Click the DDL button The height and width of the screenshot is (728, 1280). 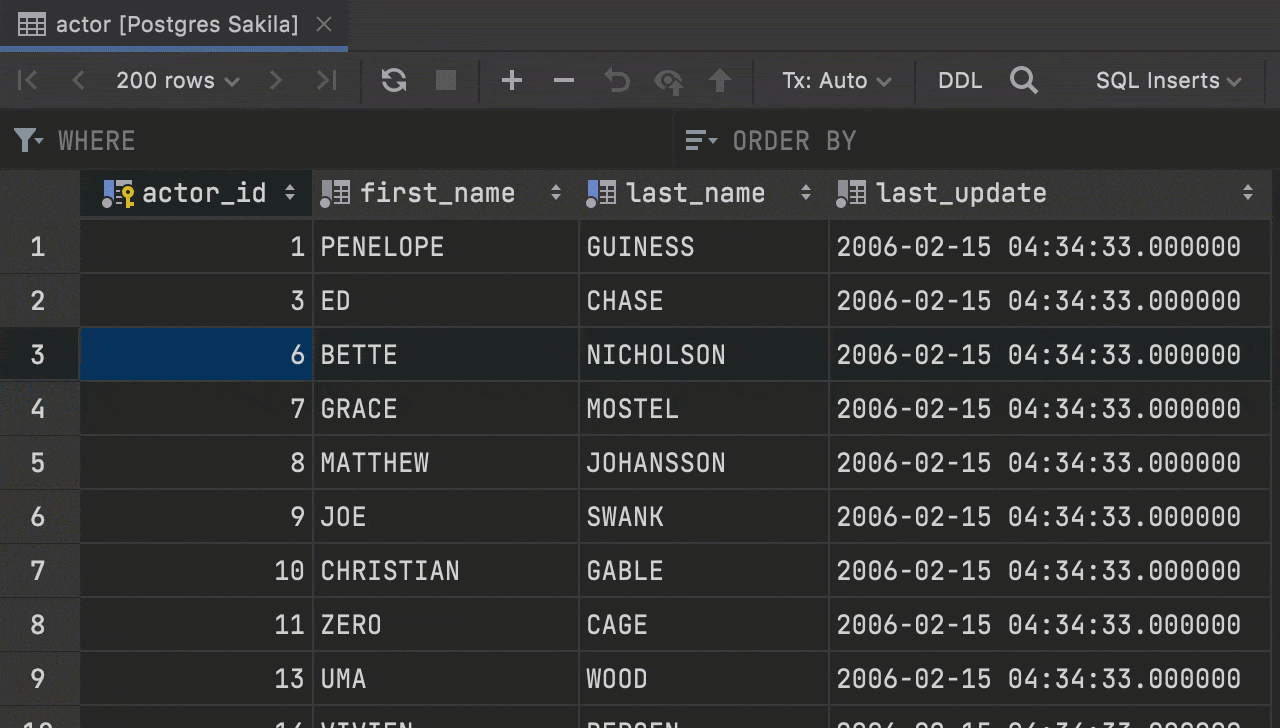click(960, 81)
